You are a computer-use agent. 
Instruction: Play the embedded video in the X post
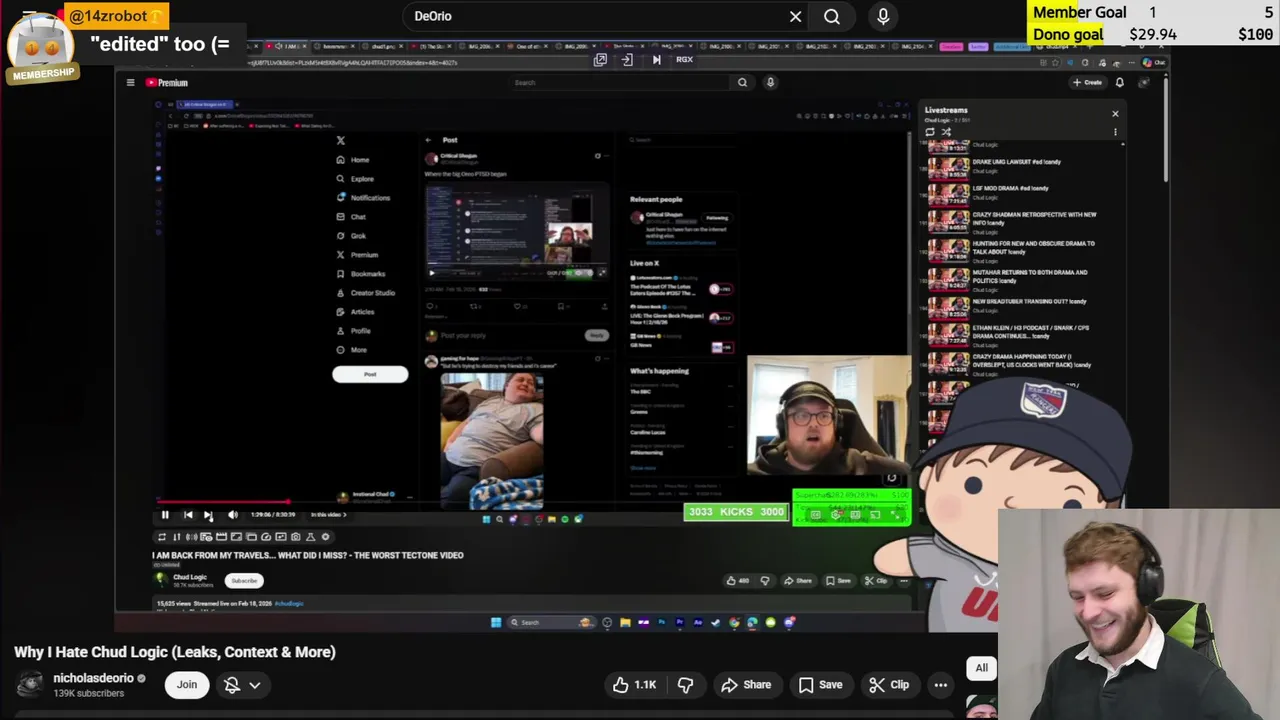432,272
